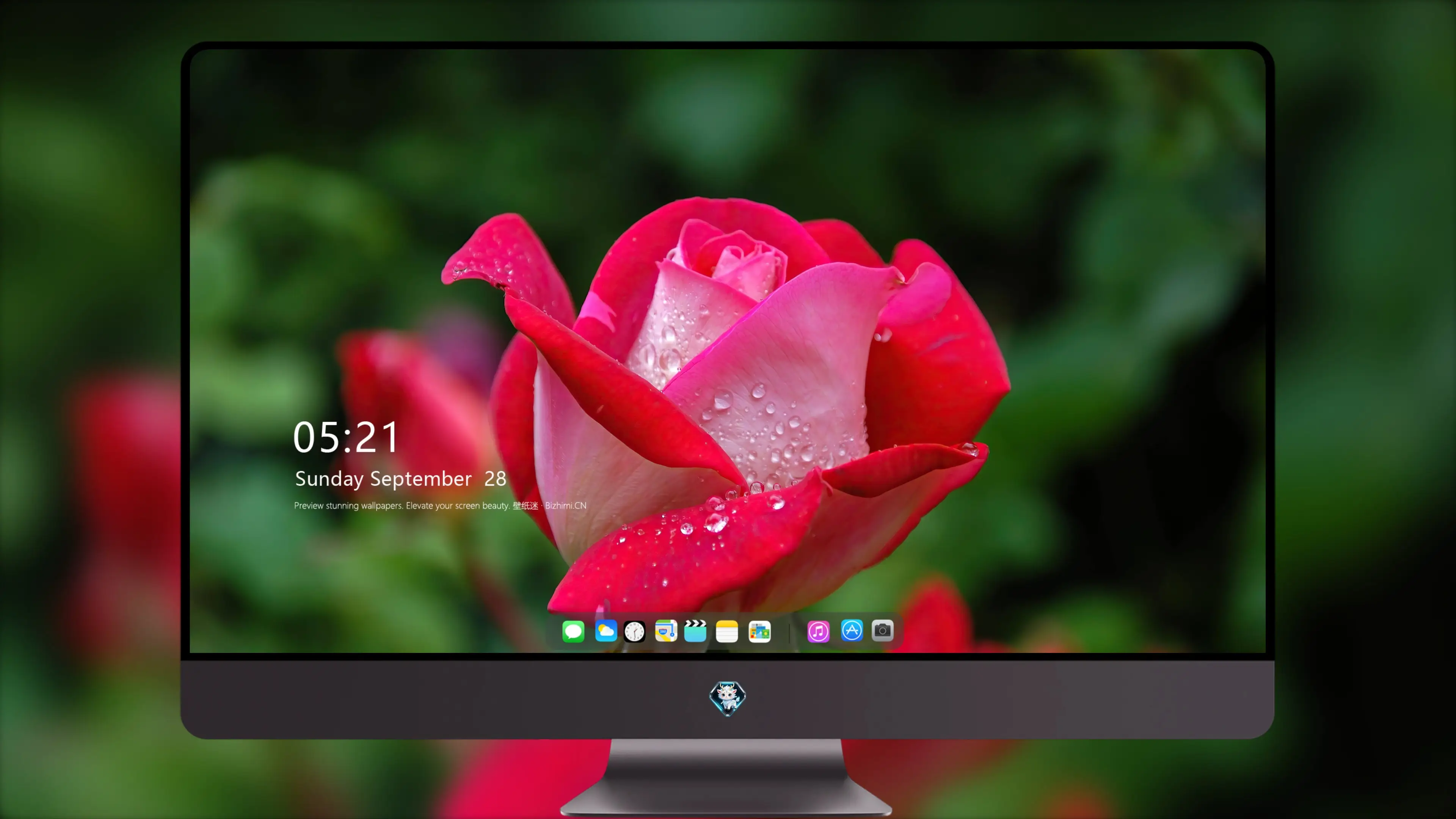Open the Notes app in the dock
The image size is (1456, 819).
click(x=727, y=631)
